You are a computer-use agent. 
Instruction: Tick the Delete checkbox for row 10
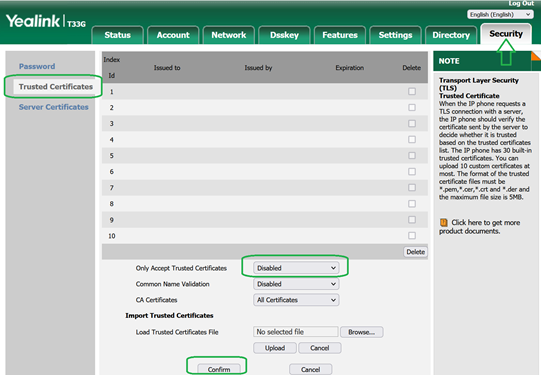(412, 235)
